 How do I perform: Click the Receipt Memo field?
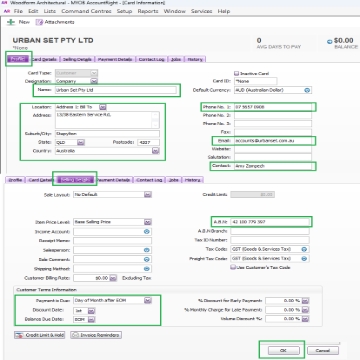pyautogui.click(x=112, y=241)
